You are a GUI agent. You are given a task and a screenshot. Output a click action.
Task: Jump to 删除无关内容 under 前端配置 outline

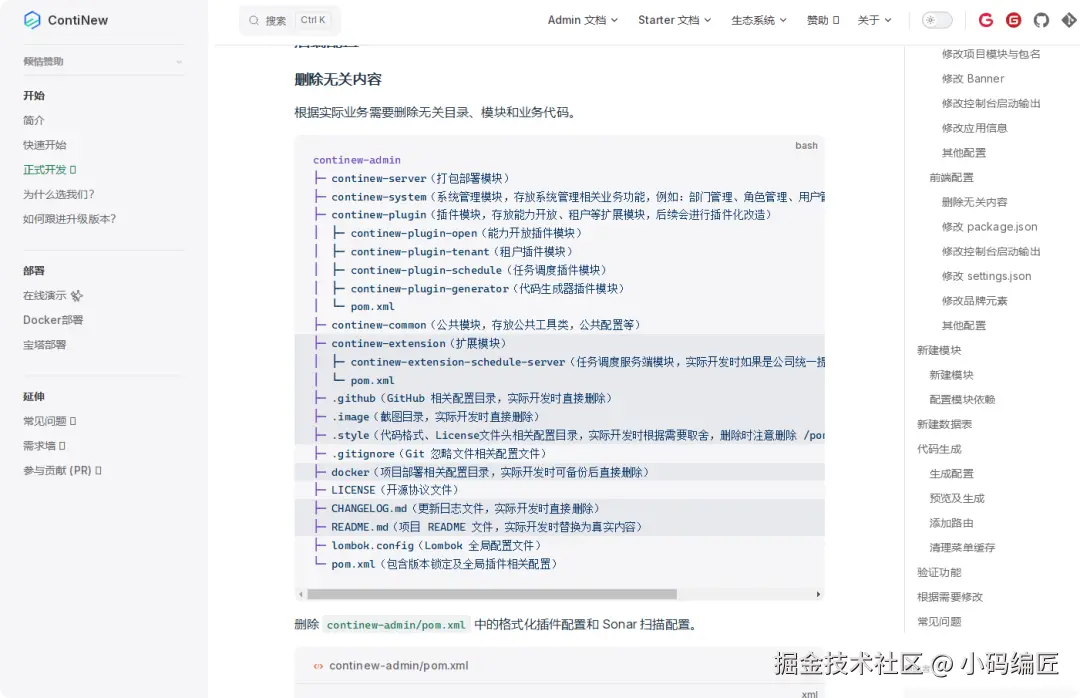[x=975, y=202]
